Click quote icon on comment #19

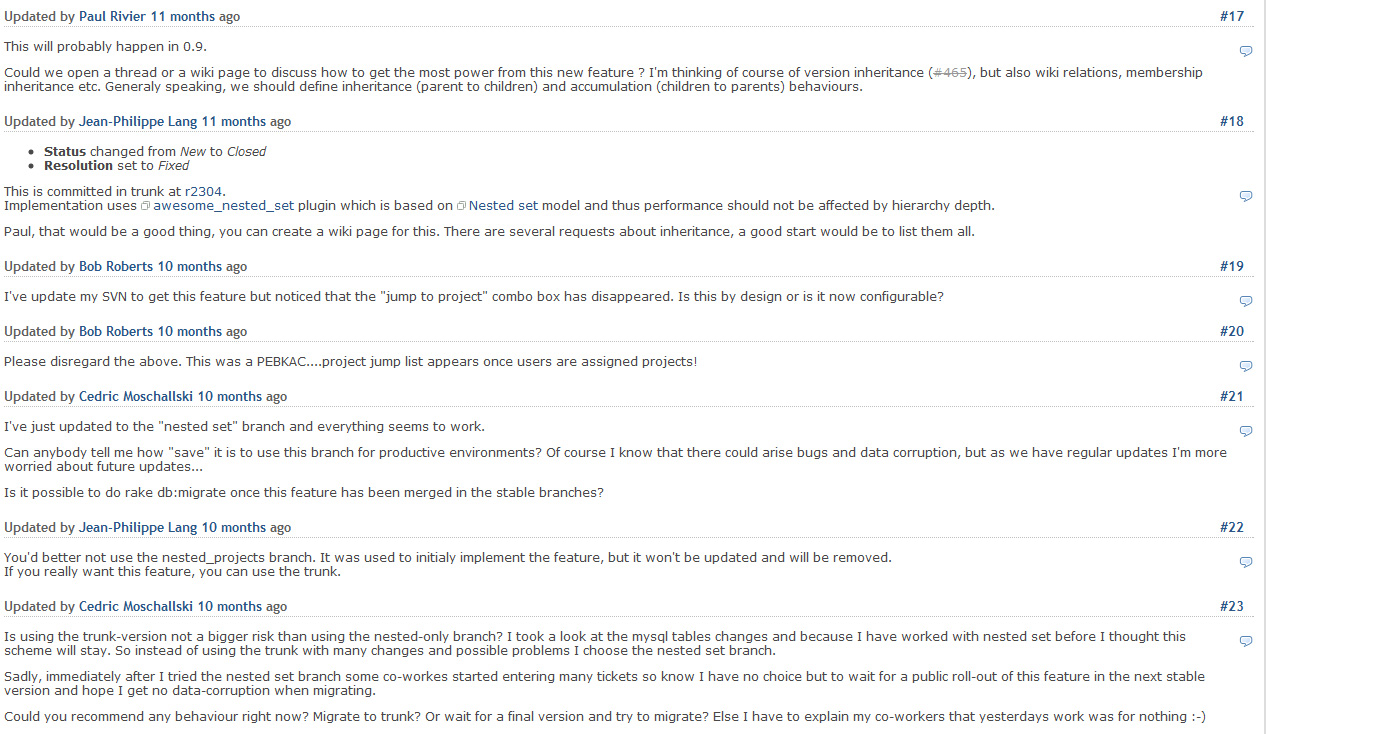click(x=1246, y=301)
